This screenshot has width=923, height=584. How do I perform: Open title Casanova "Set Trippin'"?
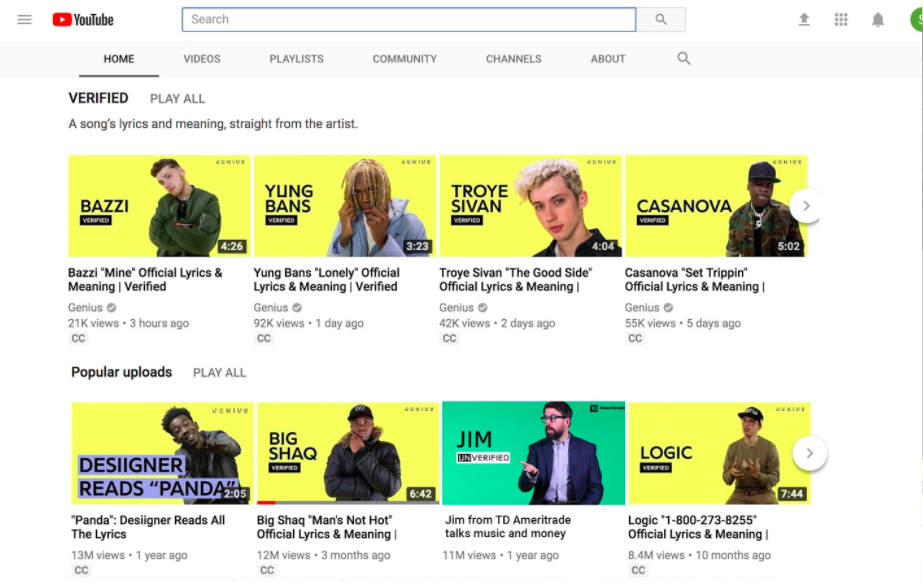point(695,280)
